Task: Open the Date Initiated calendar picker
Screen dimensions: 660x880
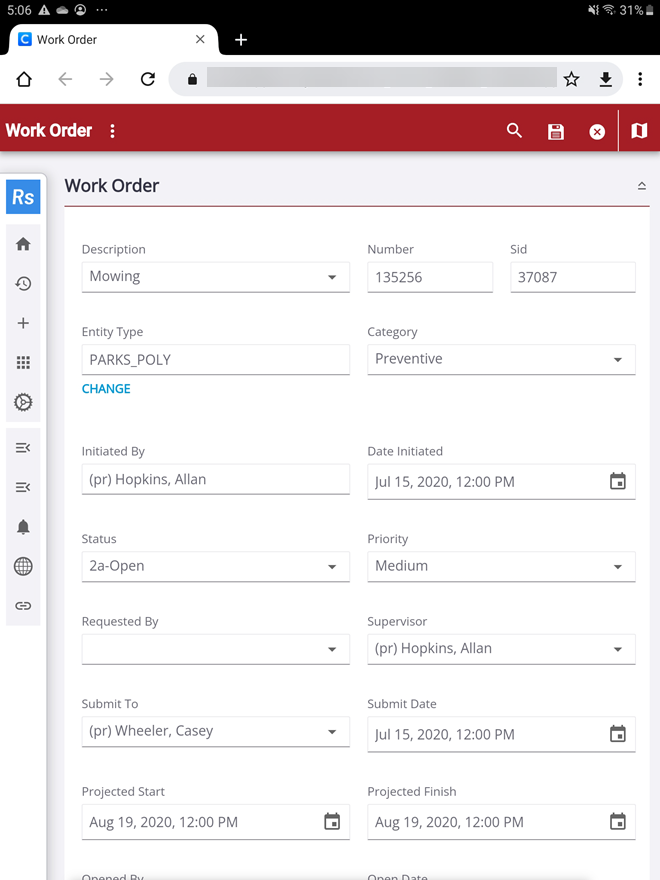Action: coord(618,482)
